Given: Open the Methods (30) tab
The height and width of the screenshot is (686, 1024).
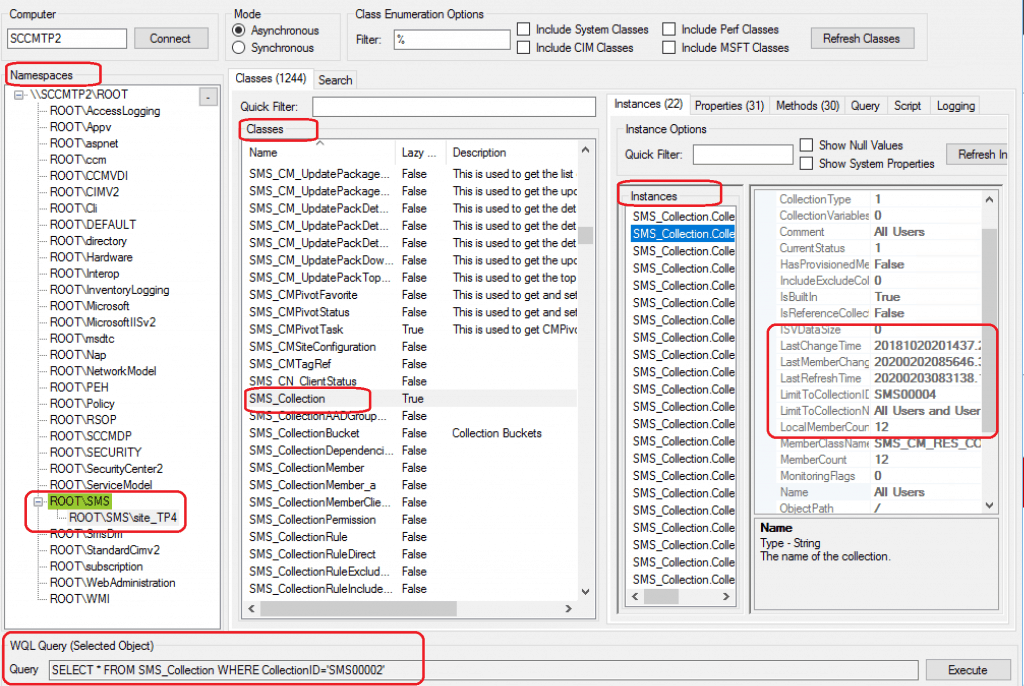Looking at the screenshot, I should (x=807, y=106).
